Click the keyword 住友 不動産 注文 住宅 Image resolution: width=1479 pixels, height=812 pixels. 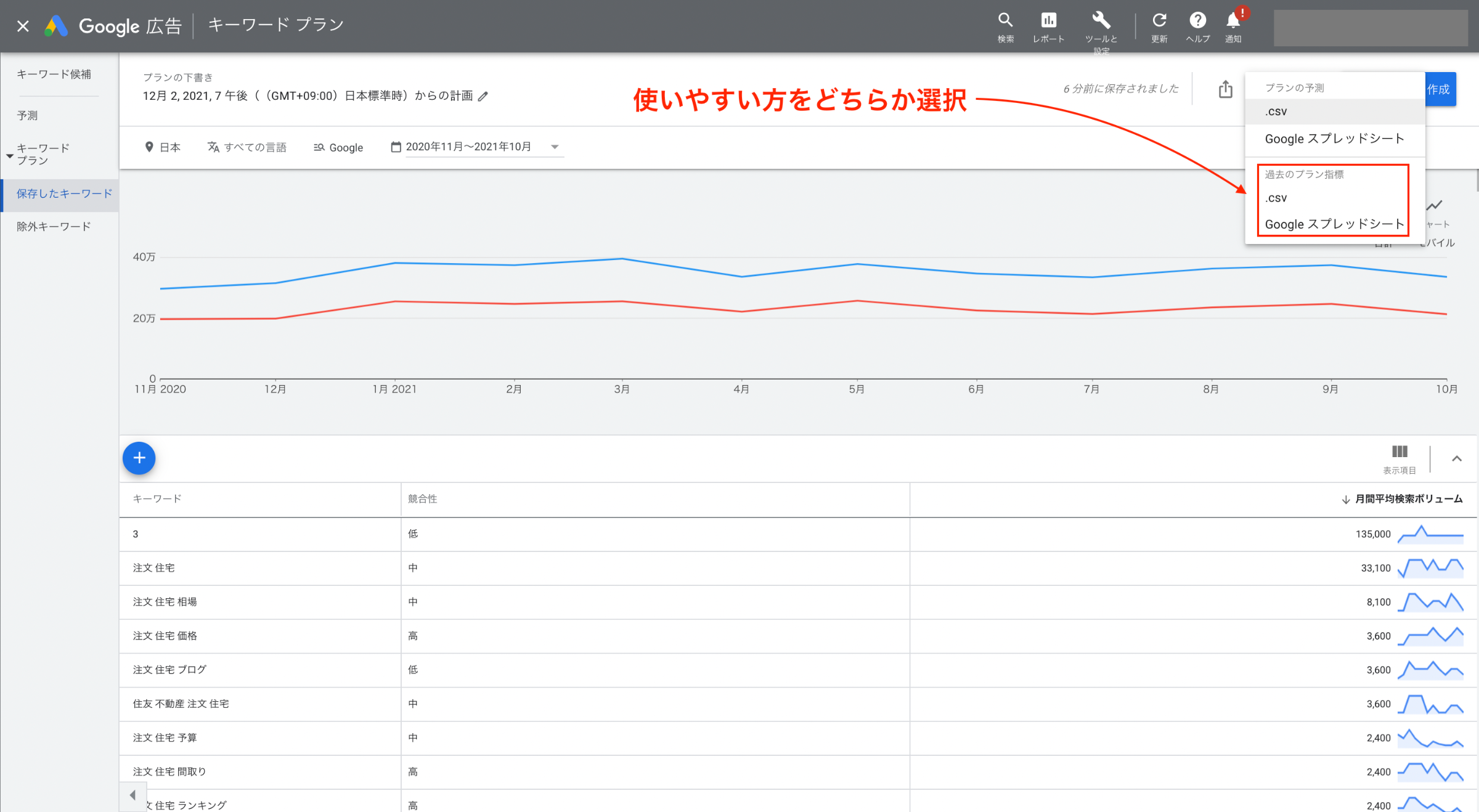click(x=181, y=704)
